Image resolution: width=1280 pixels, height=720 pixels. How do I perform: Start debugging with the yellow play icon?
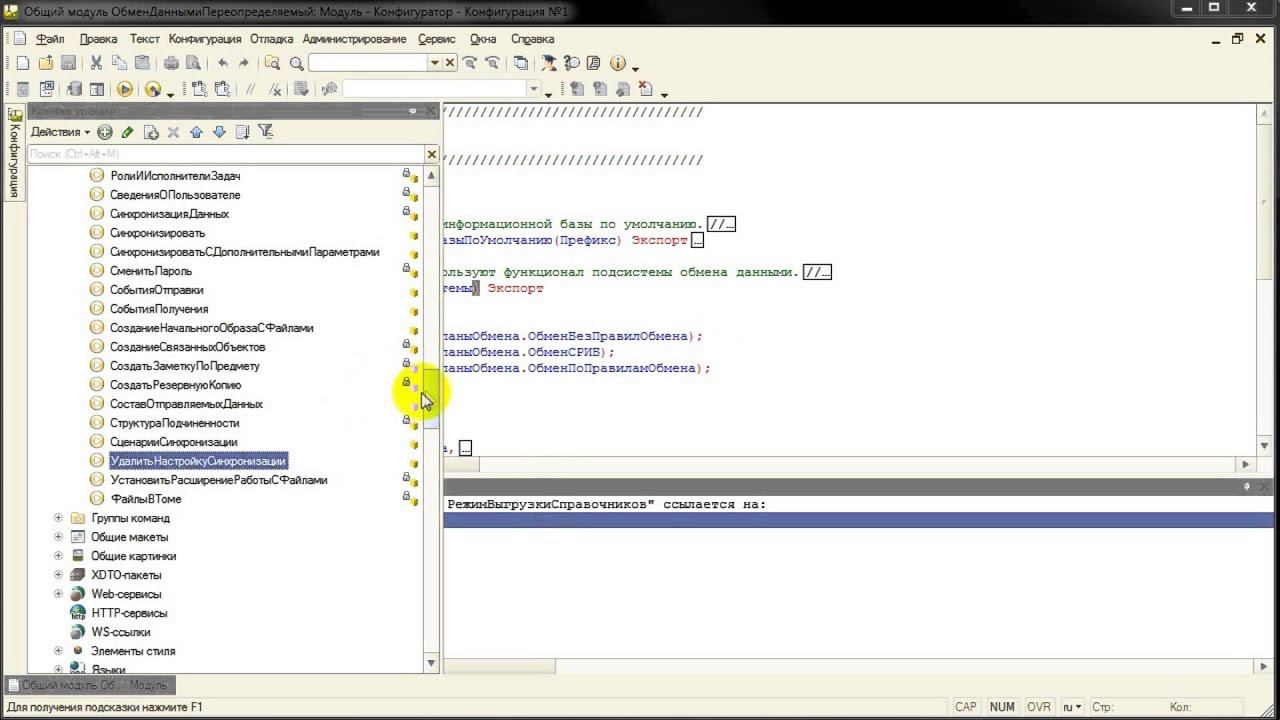point(125,90)
